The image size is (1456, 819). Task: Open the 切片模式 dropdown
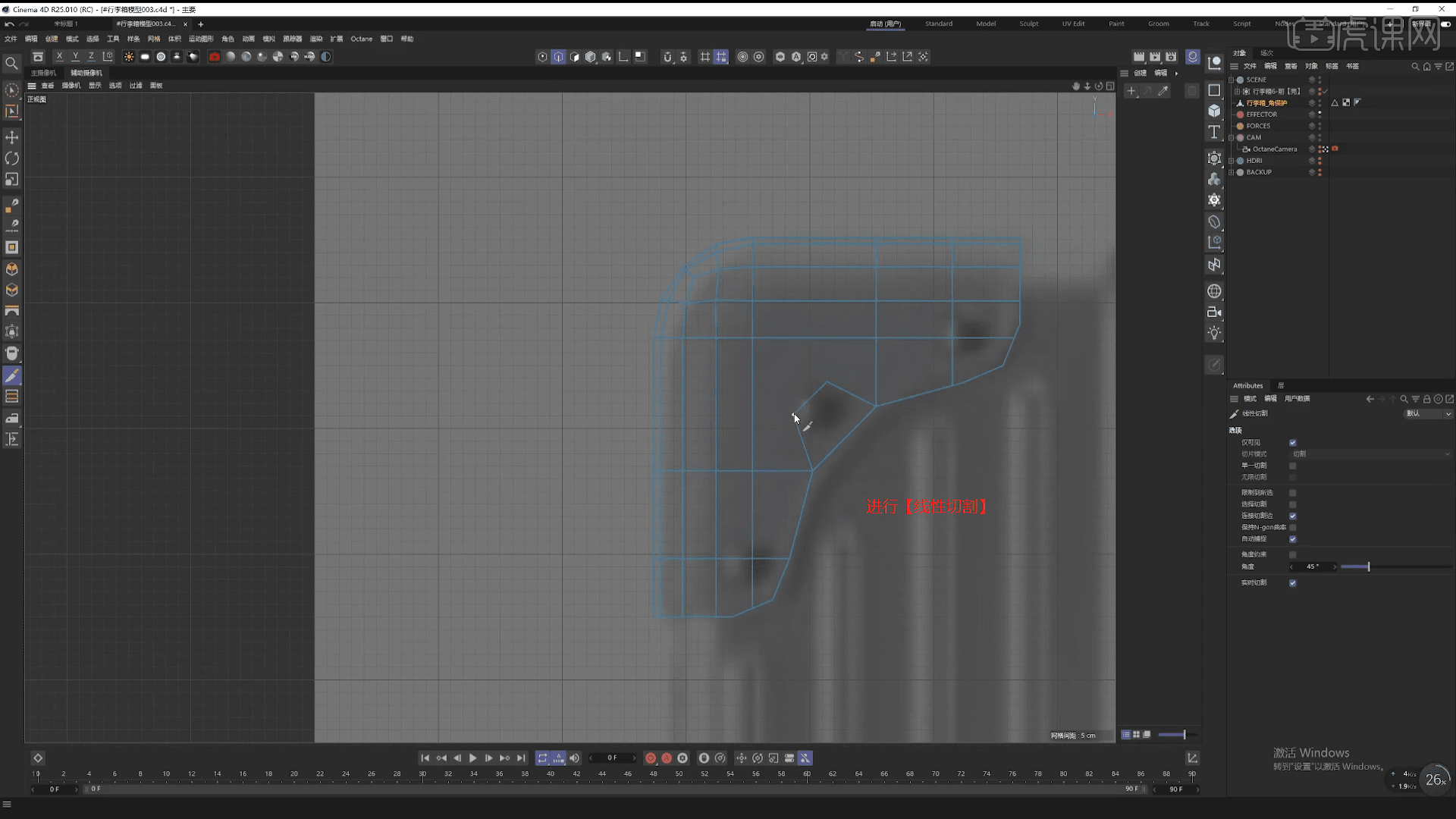pyautogui.click(x=1371, y=454)
